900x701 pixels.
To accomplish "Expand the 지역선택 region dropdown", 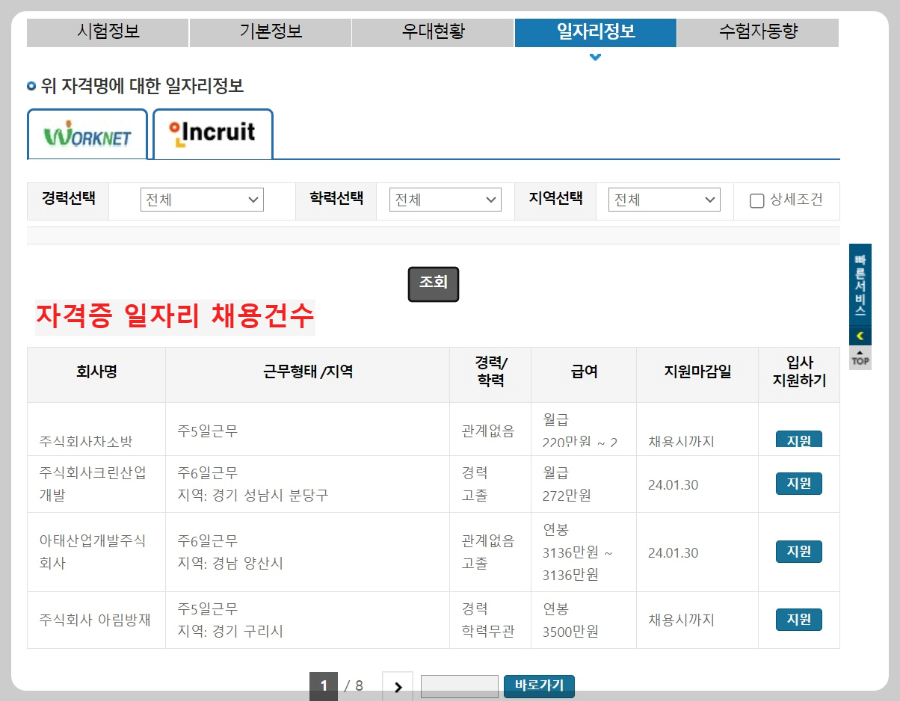I will 664,199.
